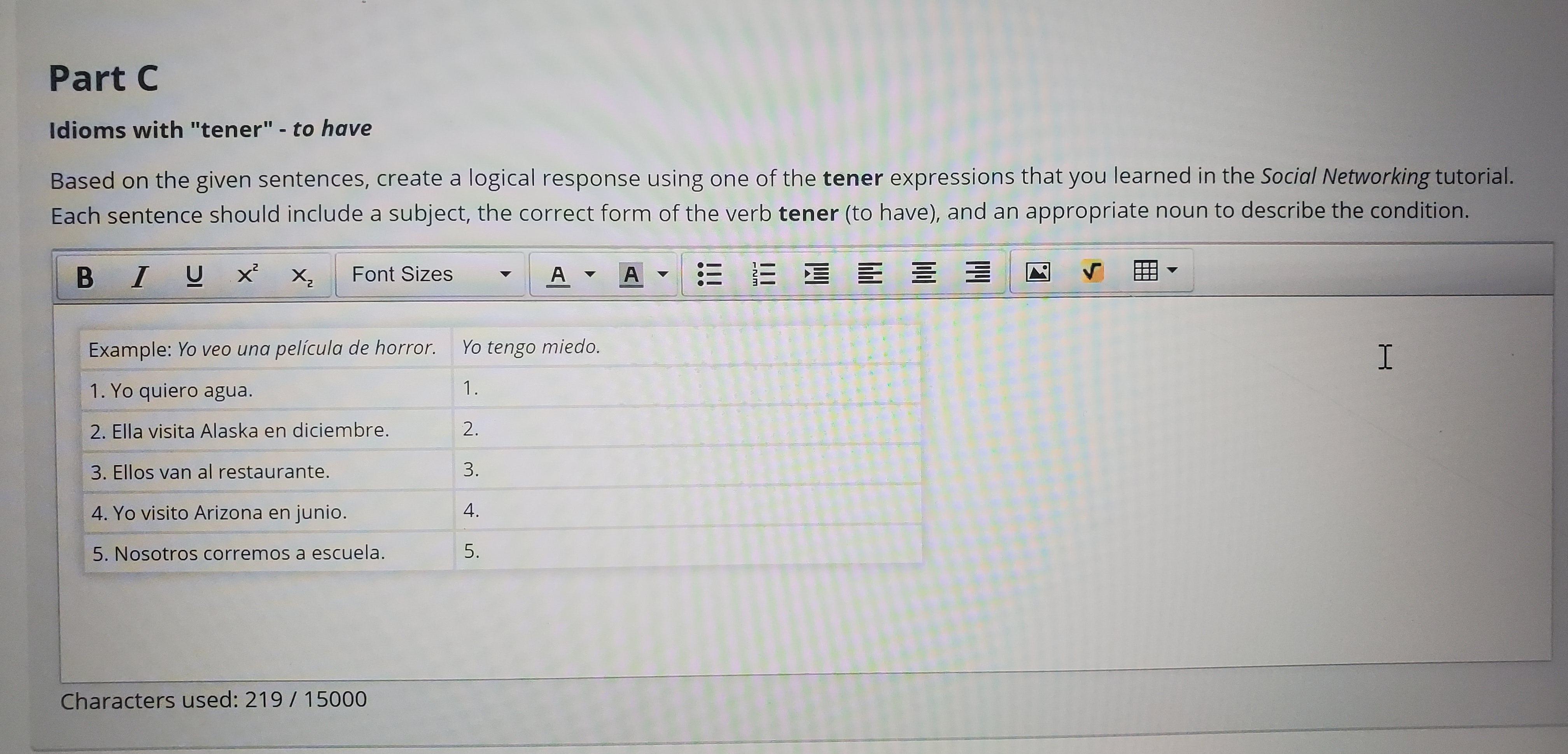This screenshot has width=1568, height=754.
Task: Apply superscript formatting
Action: coord(247,275)
